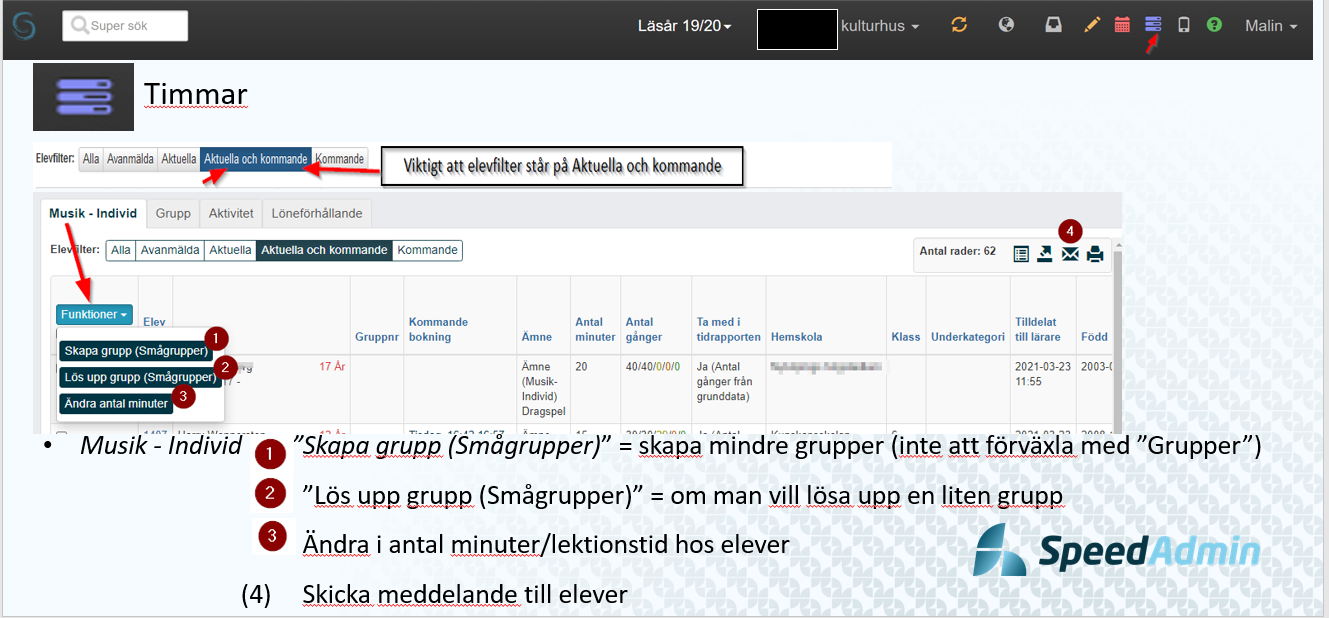Select Aktuella in the Elevfilter under the tabs
The image size is (1329, 618).
pyautogui.click(x=230, y=250)
